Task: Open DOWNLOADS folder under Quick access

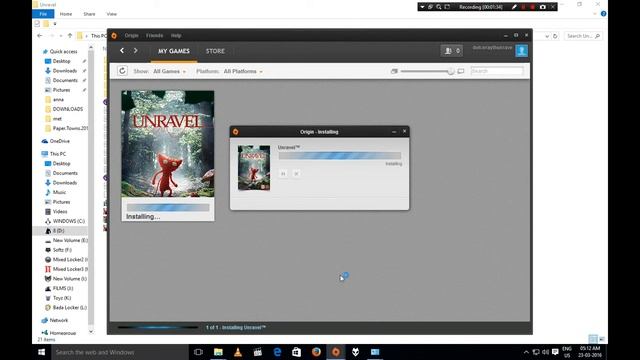Action: (68, 109)
